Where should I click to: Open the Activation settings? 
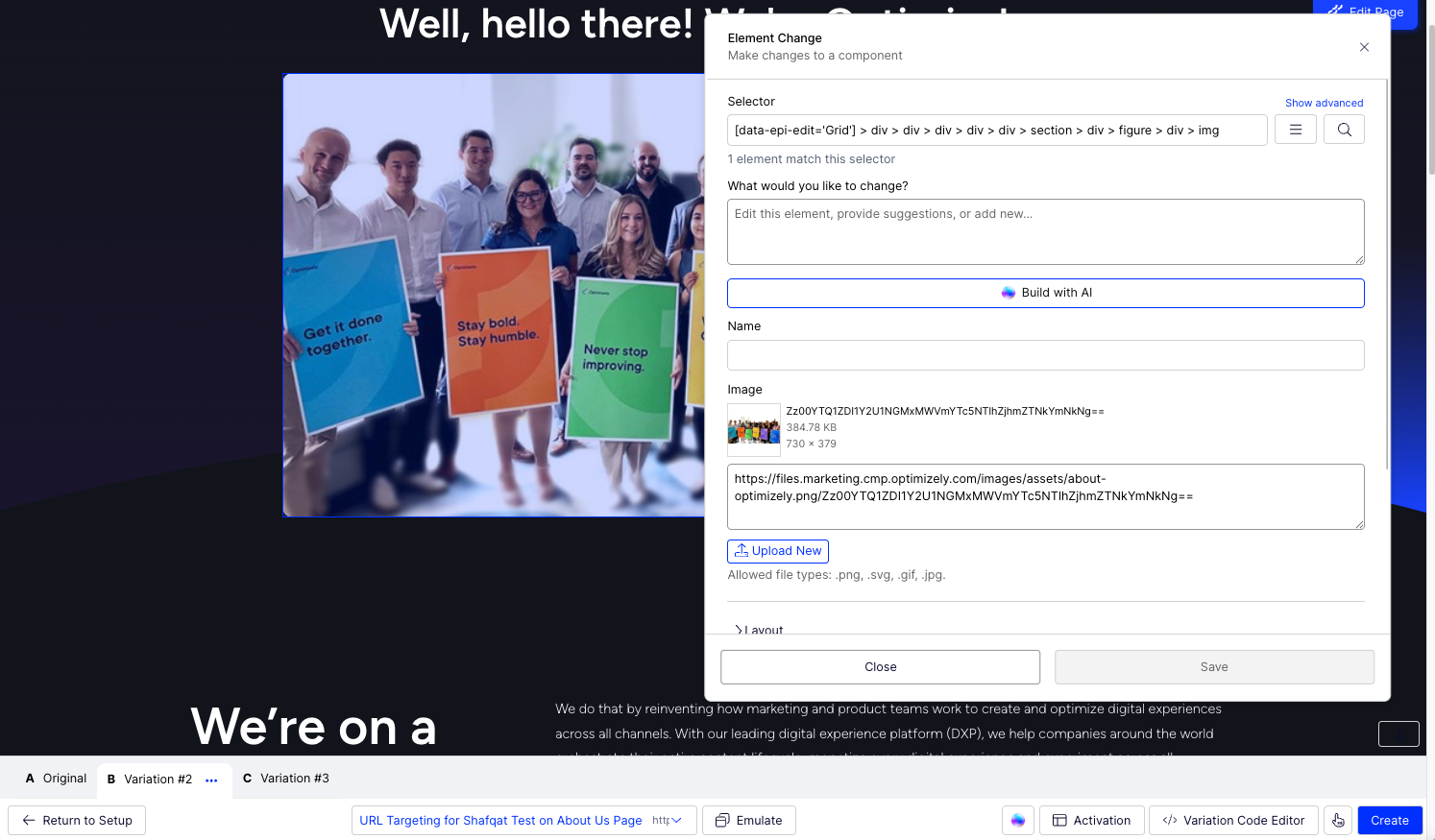(1091, 821)
